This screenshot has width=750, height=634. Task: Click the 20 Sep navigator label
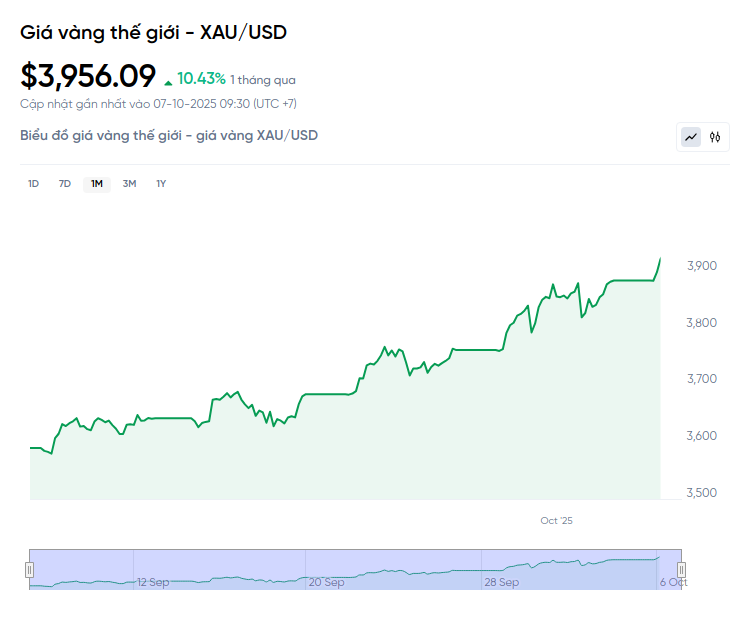[326, 582]
